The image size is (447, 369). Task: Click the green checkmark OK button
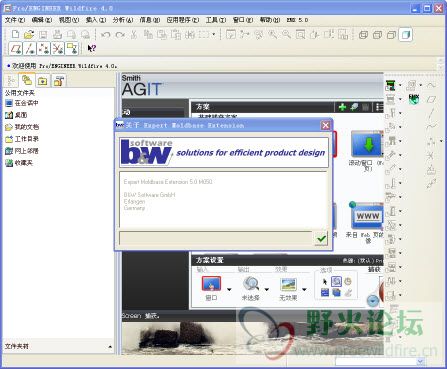click(x=321, y=238)
